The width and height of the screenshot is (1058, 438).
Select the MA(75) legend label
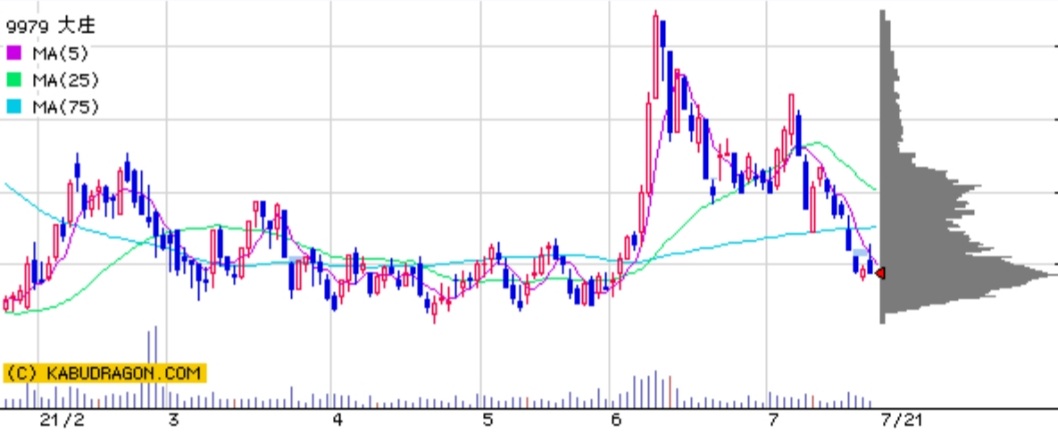click(65, 107)
